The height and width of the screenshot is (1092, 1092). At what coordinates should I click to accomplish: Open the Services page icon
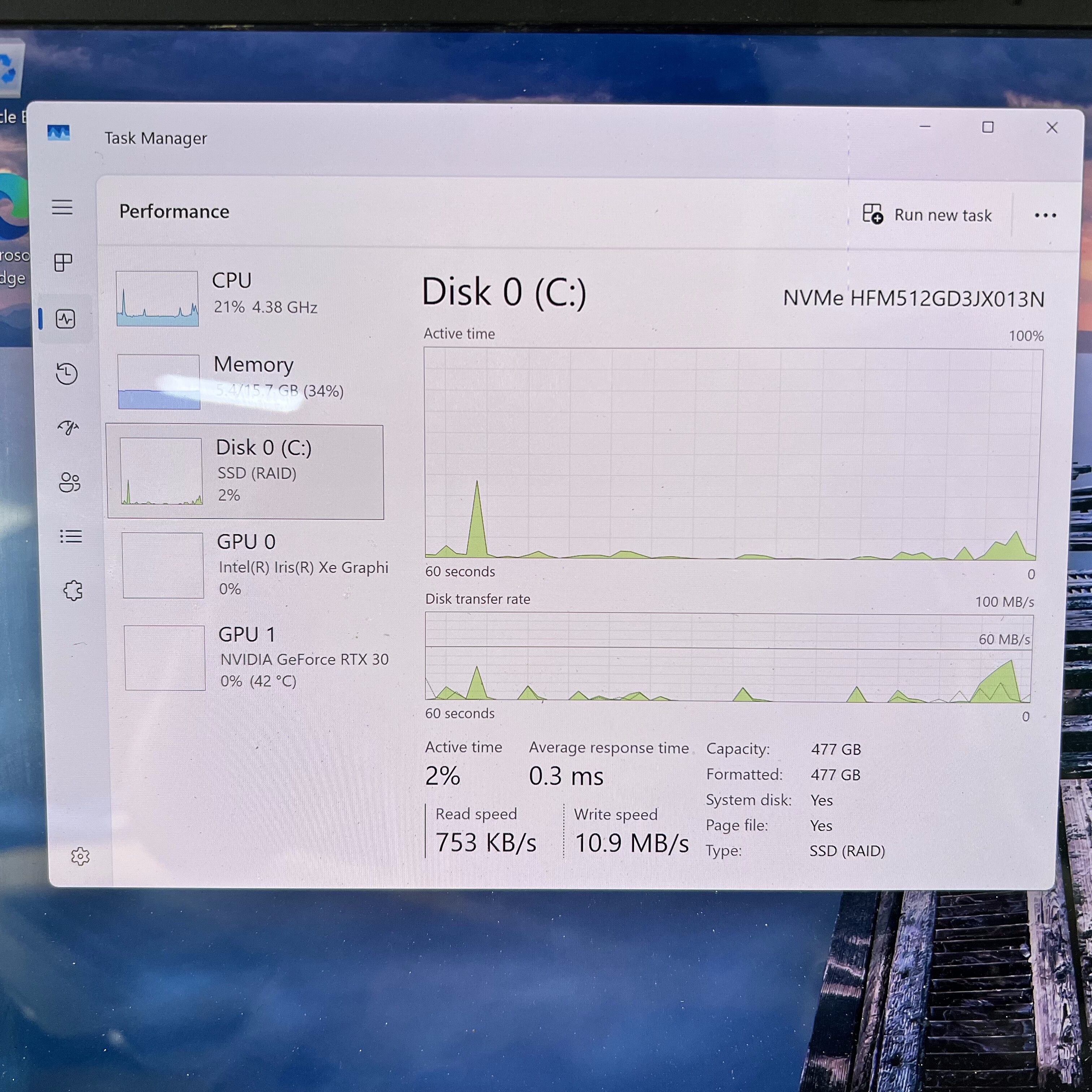coord(73,591)
